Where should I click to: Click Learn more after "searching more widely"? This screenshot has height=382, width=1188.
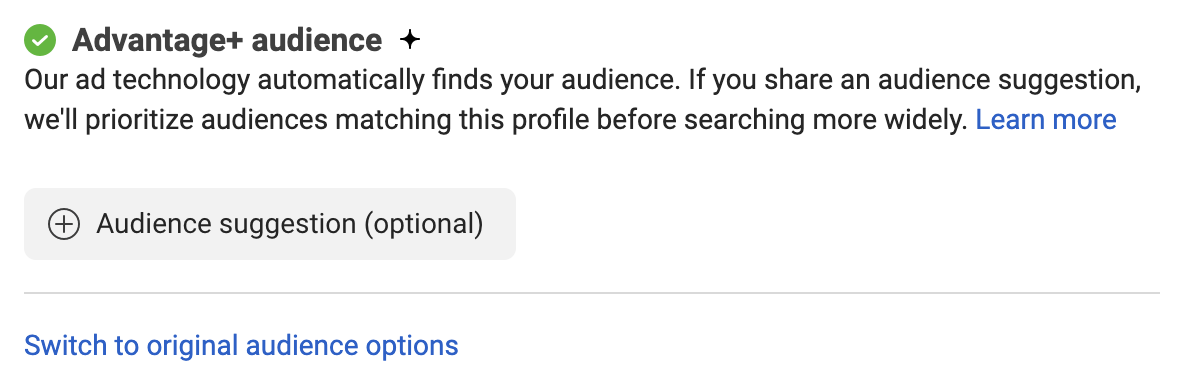pos(1046,119)
